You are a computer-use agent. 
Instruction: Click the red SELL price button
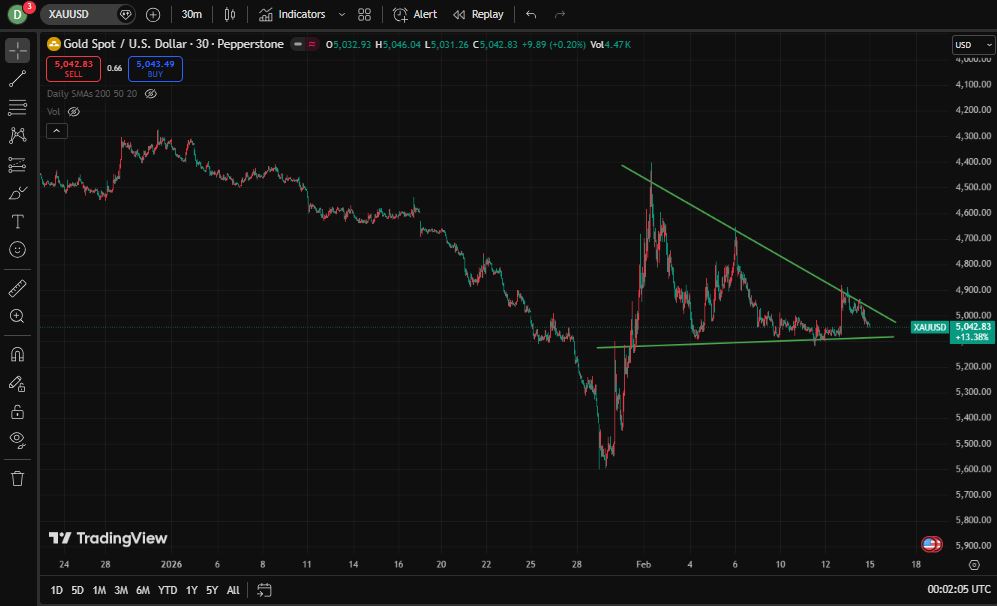pos(73,69)
